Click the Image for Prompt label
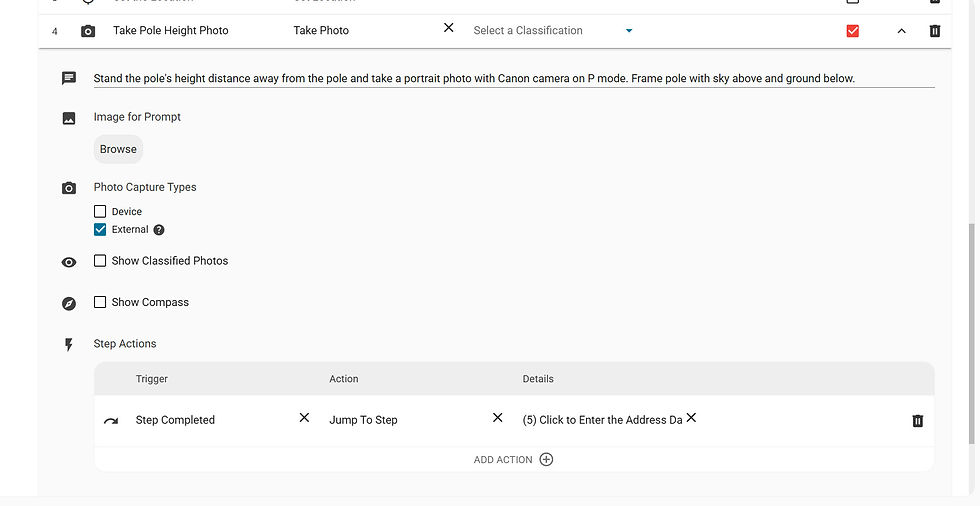The image size is (980, 506). click(x=138, y=117)
